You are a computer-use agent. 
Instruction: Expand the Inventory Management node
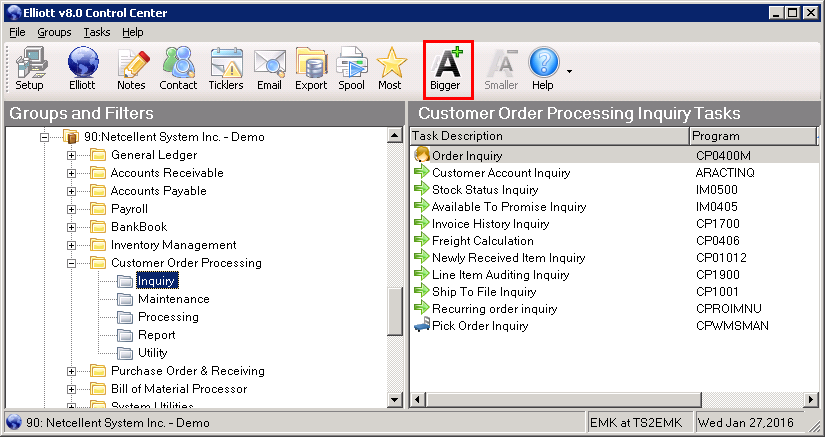[72, 245]
